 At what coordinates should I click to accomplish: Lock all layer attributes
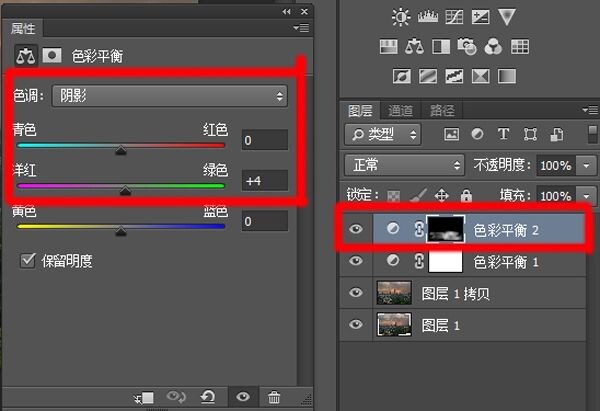click(466, 196)
